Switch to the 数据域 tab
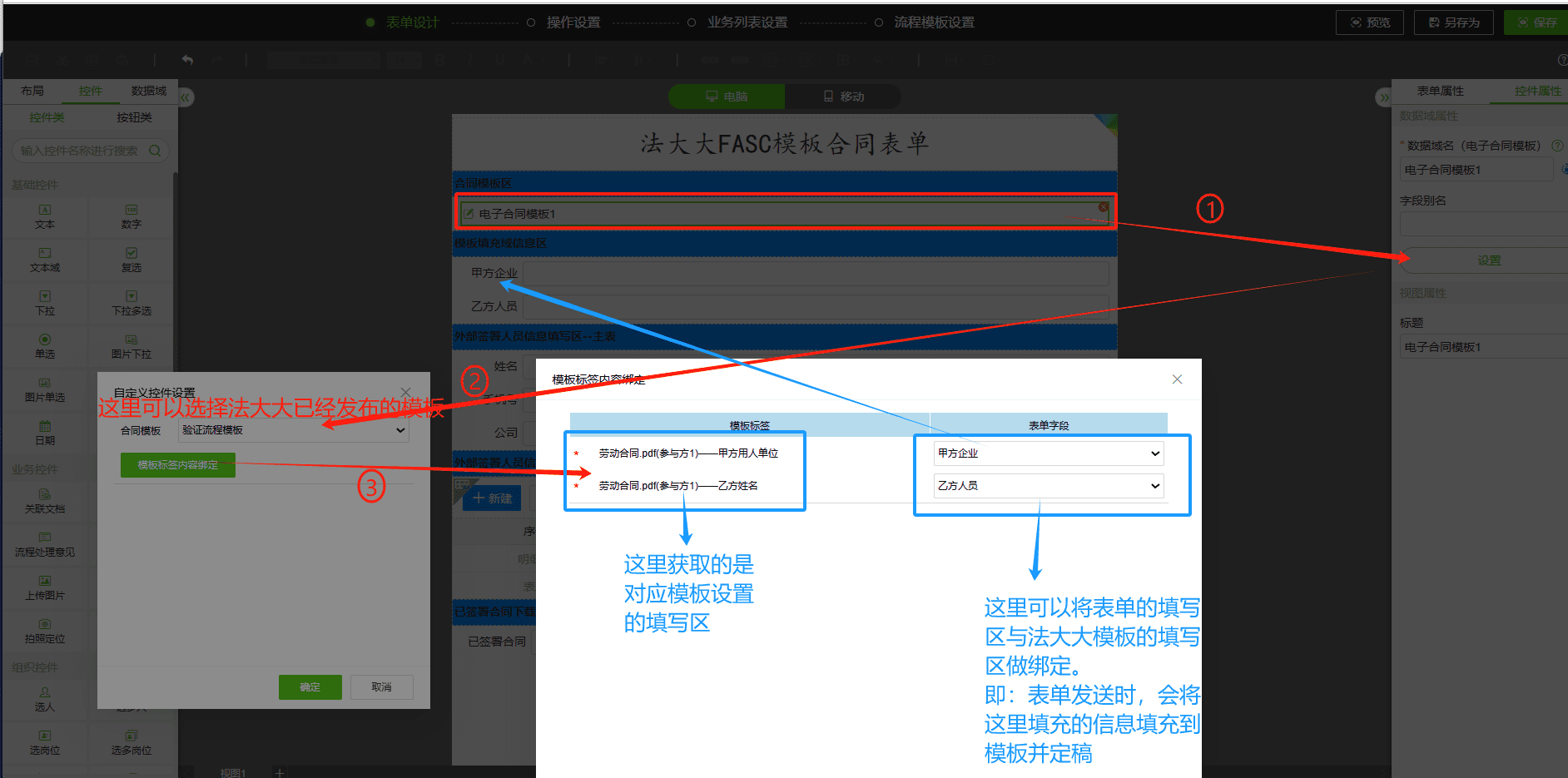This screenshot has height=778, width=1568. pyautogui.click(x=149, y=91)
